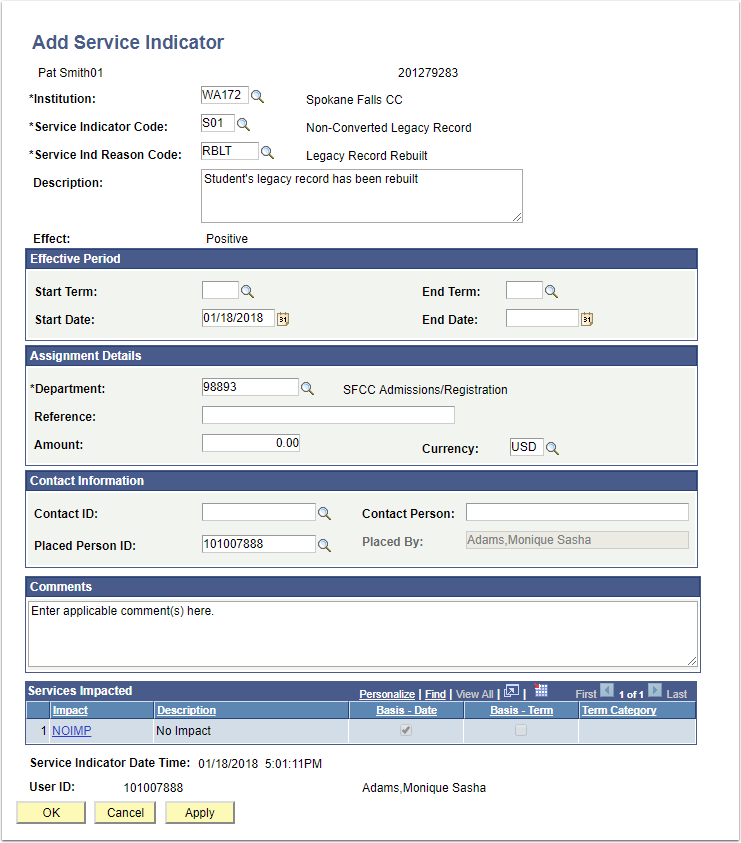Click First in grid navigation
Viewport: 741px width, 843px height.
coord(586,694)
